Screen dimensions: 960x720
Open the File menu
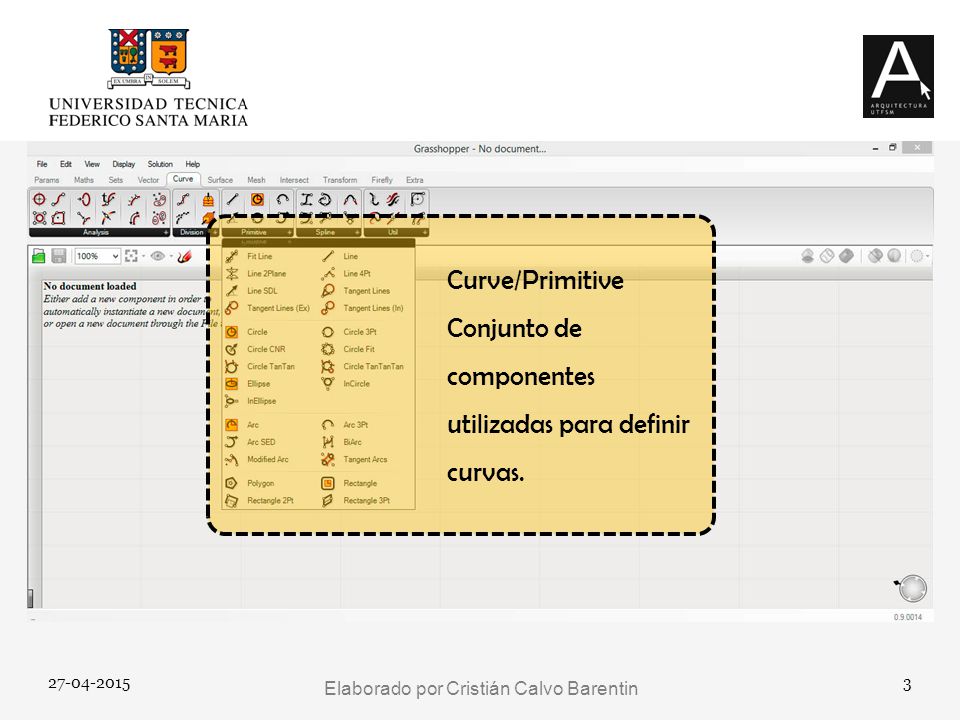(x=42, y=164)
